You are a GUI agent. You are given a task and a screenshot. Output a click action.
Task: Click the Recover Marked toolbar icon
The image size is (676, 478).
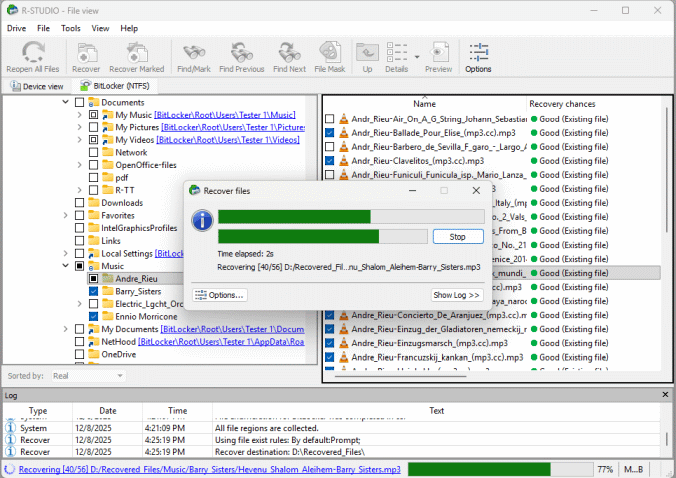(x=136, y=51)
